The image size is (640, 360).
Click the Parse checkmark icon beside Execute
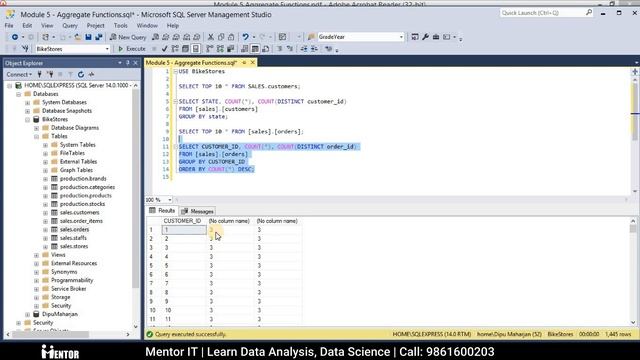tap(164, 49)
